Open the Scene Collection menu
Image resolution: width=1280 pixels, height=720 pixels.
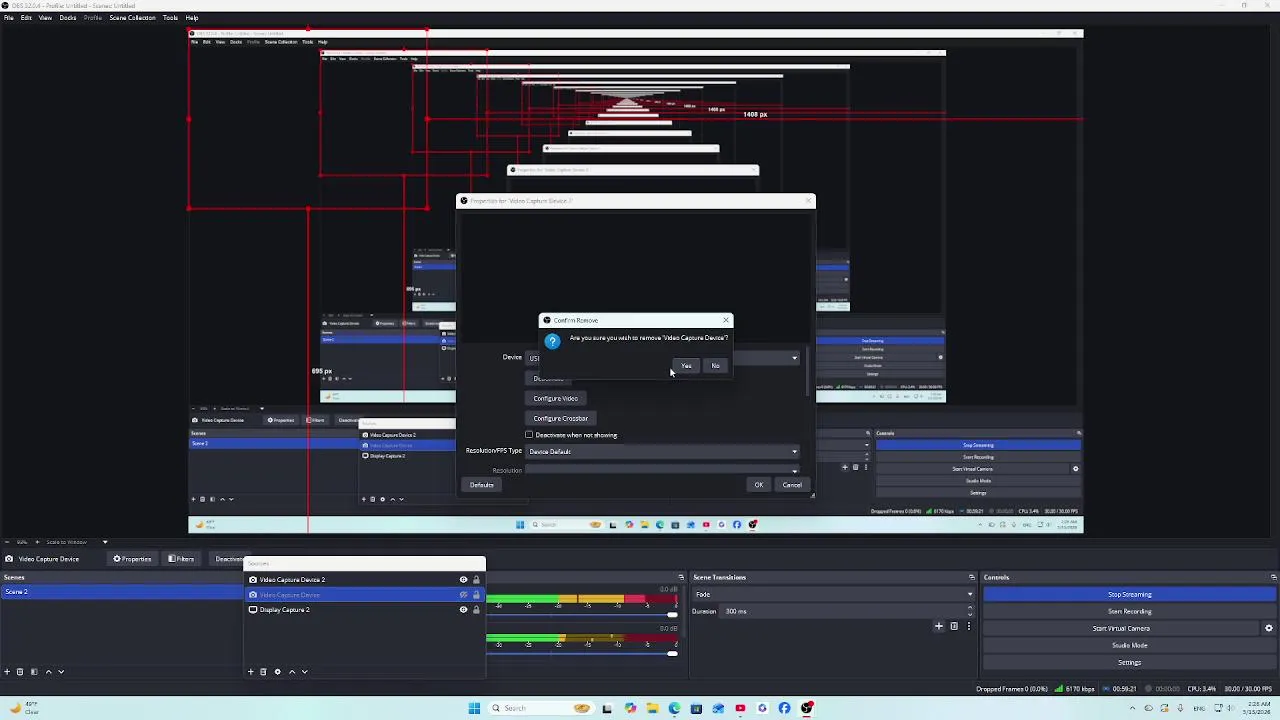(x=132, y=18)
